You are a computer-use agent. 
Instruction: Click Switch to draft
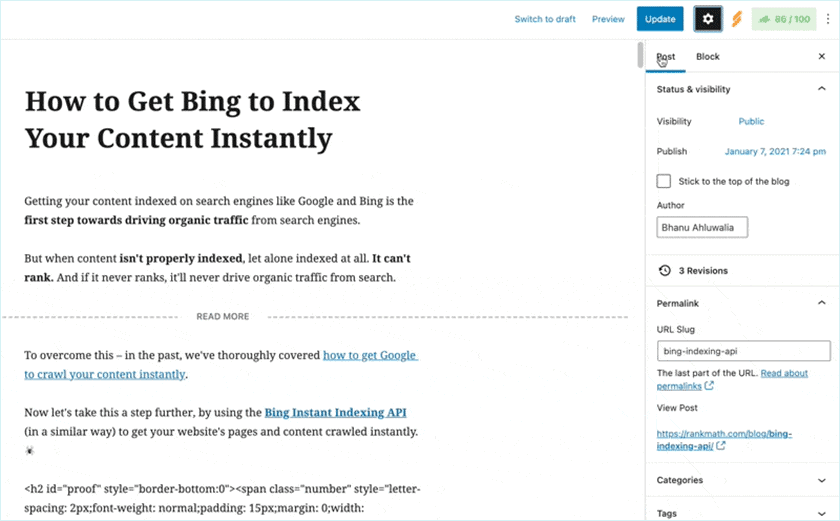545,19
